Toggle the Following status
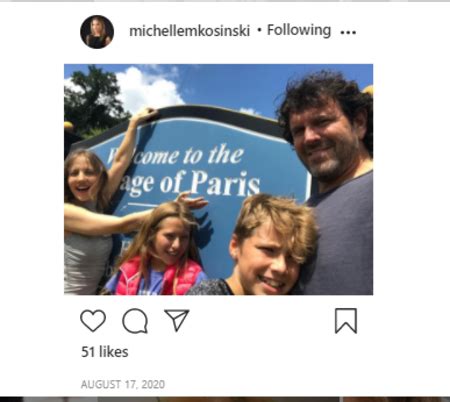This screenshot has width=450, height=402. (299, 30)
